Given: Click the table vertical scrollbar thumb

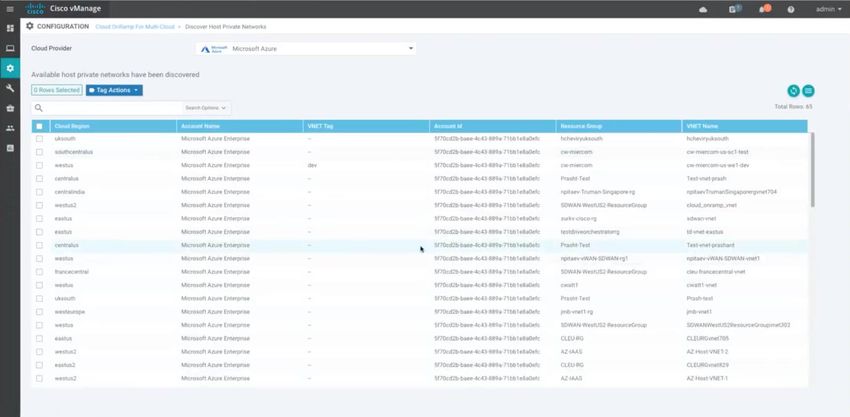Looking at the screenshot, I should click(x=812, y=169).
